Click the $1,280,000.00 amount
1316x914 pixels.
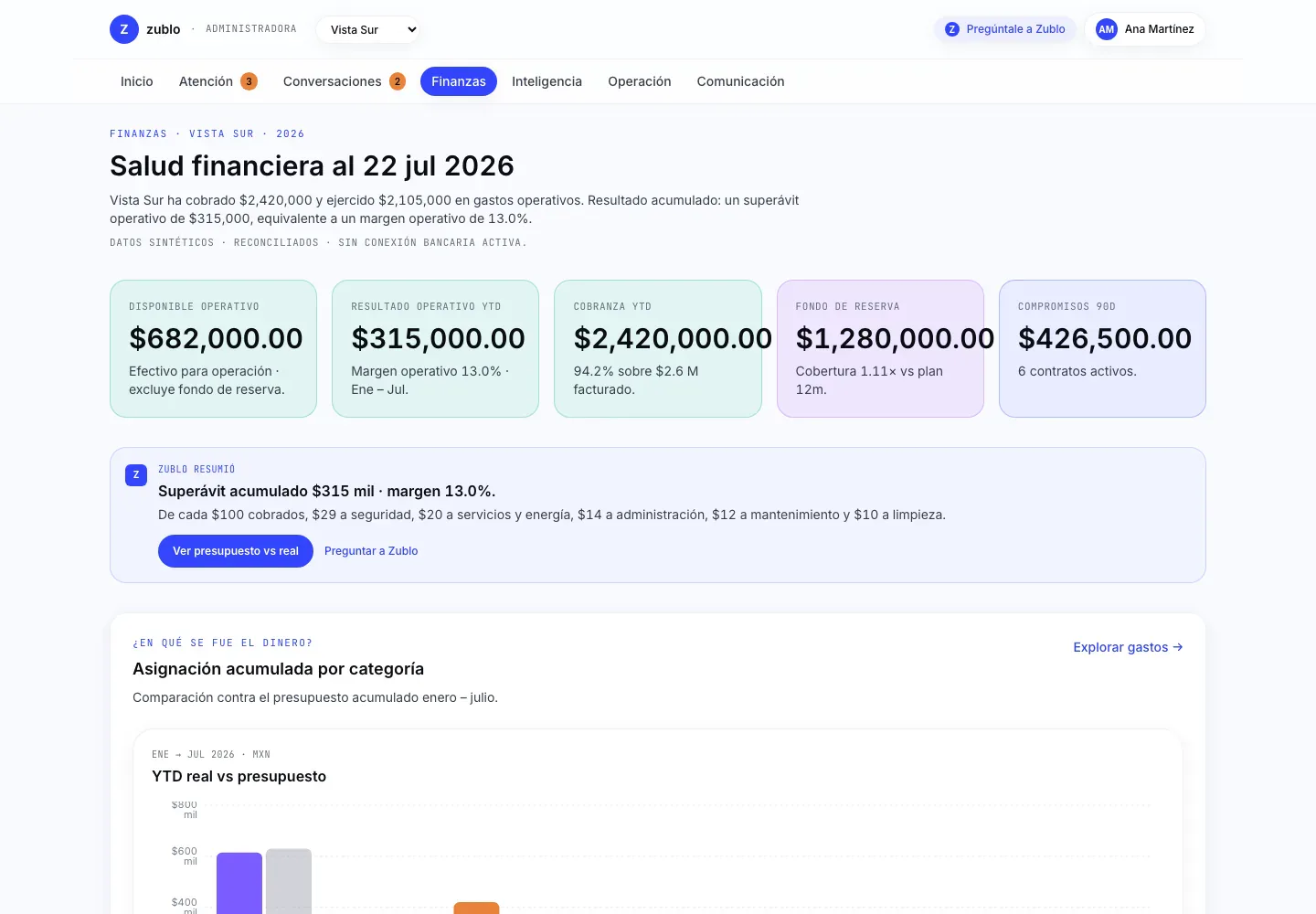[x=895, y=338]
